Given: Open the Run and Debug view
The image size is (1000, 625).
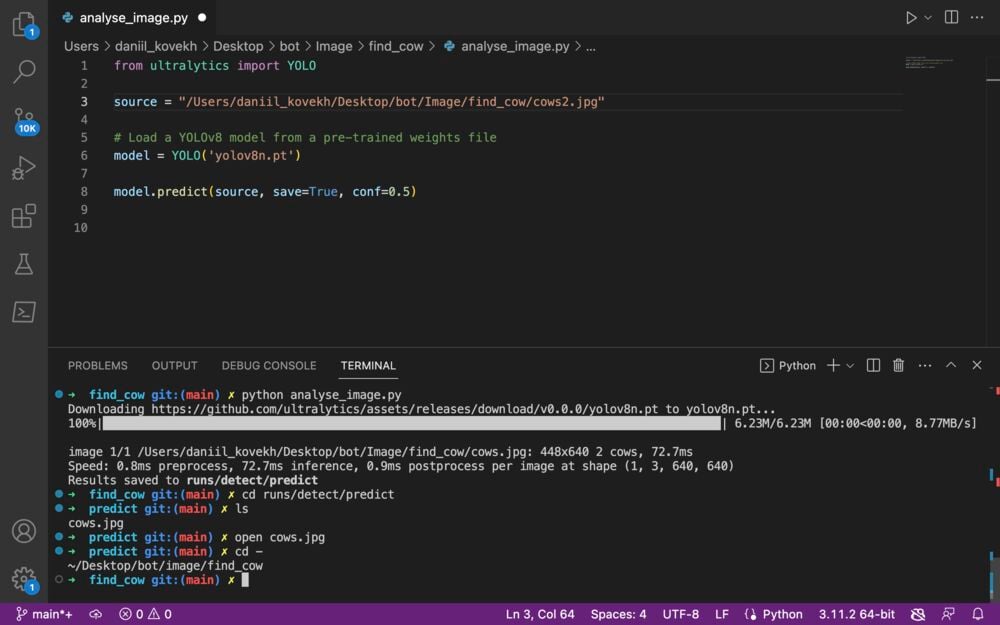Looking at the screenshot, I should pyautogui.click(x=24, y=168).
